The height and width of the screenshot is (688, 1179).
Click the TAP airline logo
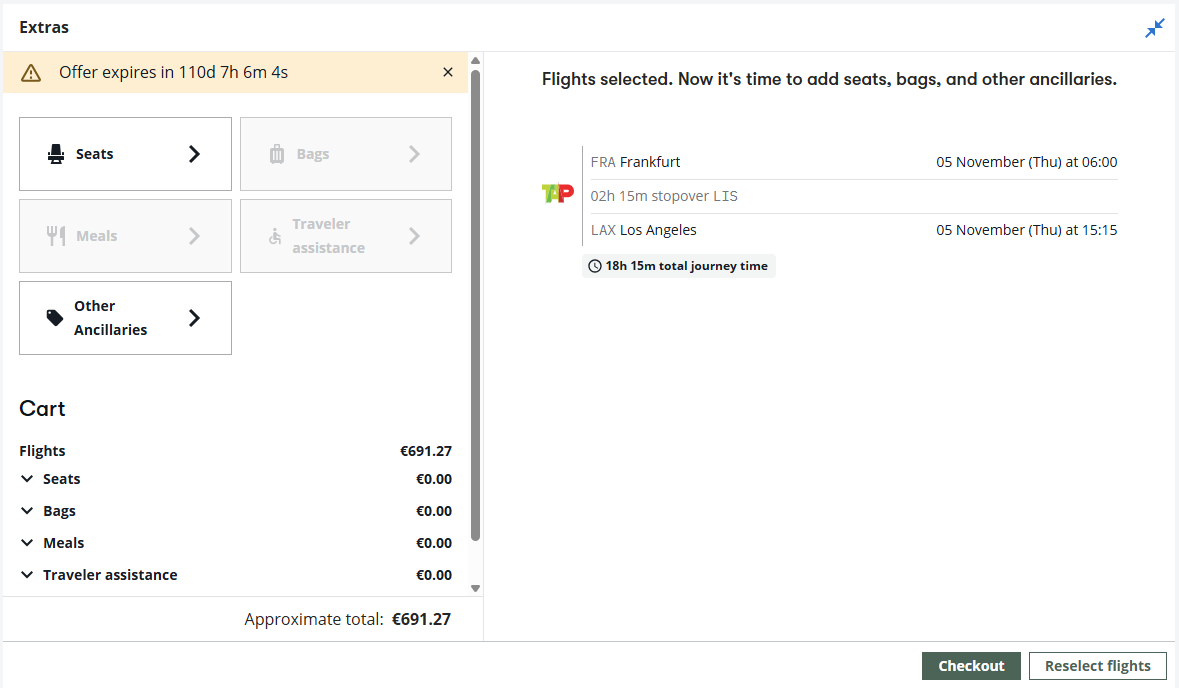click(x=558, y=194)
